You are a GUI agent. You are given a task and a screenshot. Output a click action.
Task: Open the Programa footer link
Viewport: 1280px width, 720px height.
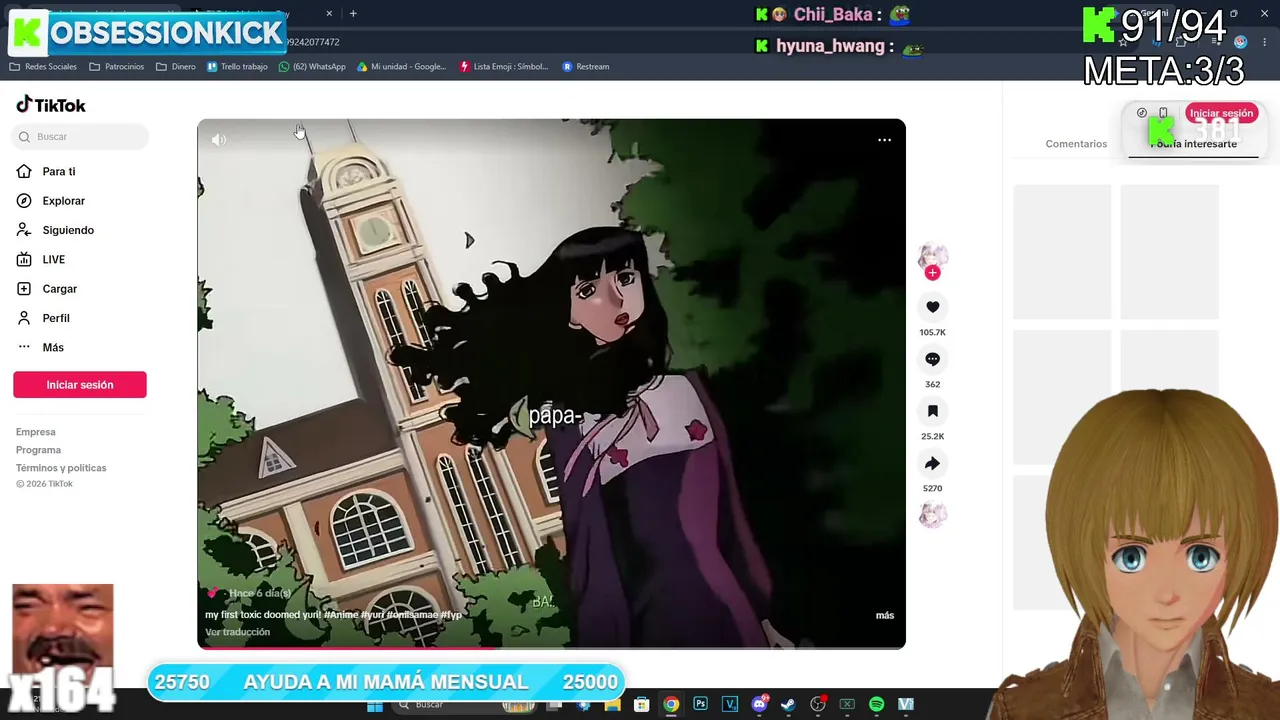38,450
